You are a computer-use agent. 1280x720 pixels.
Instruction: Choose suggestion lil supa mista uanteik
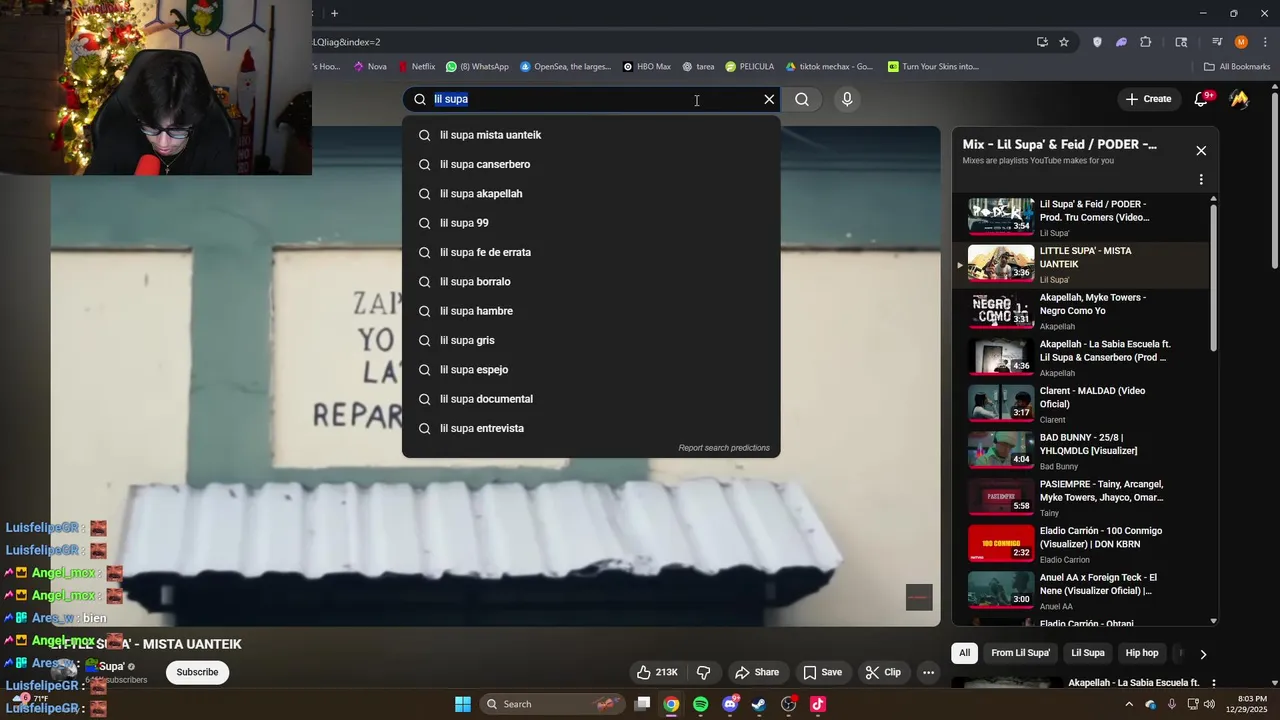tap(591, 135)
